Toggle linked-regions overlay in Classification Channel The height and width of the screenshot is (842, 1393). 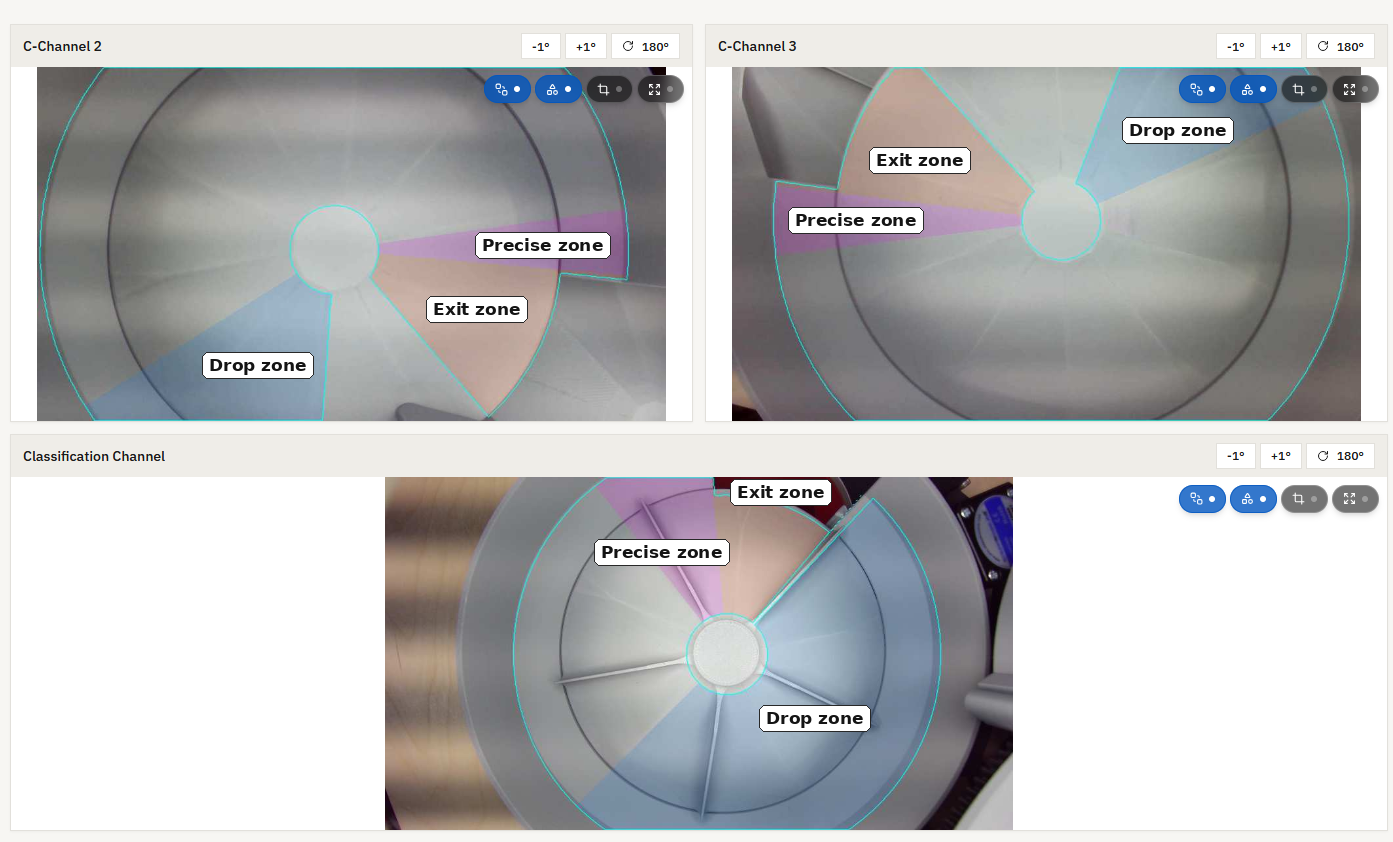(1203, 499)
